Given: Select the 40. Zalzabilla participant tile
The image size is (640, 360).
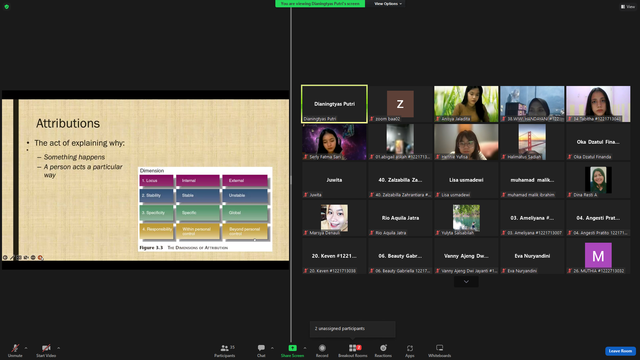Looking at the screenshot, I should (400, 180).
